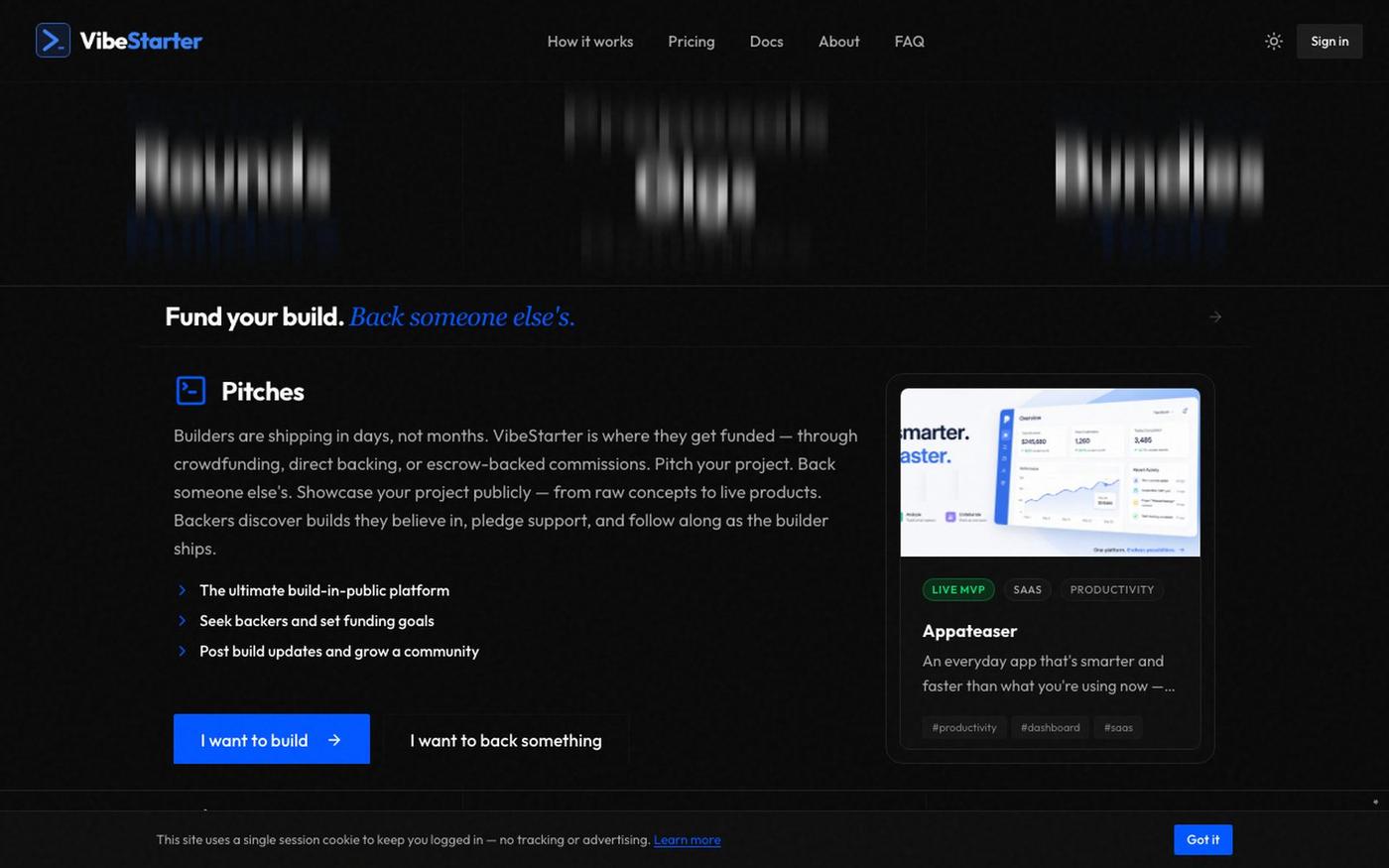Select About in the top navigation
The image size is (1389, 868).
(x=839, y=42)
